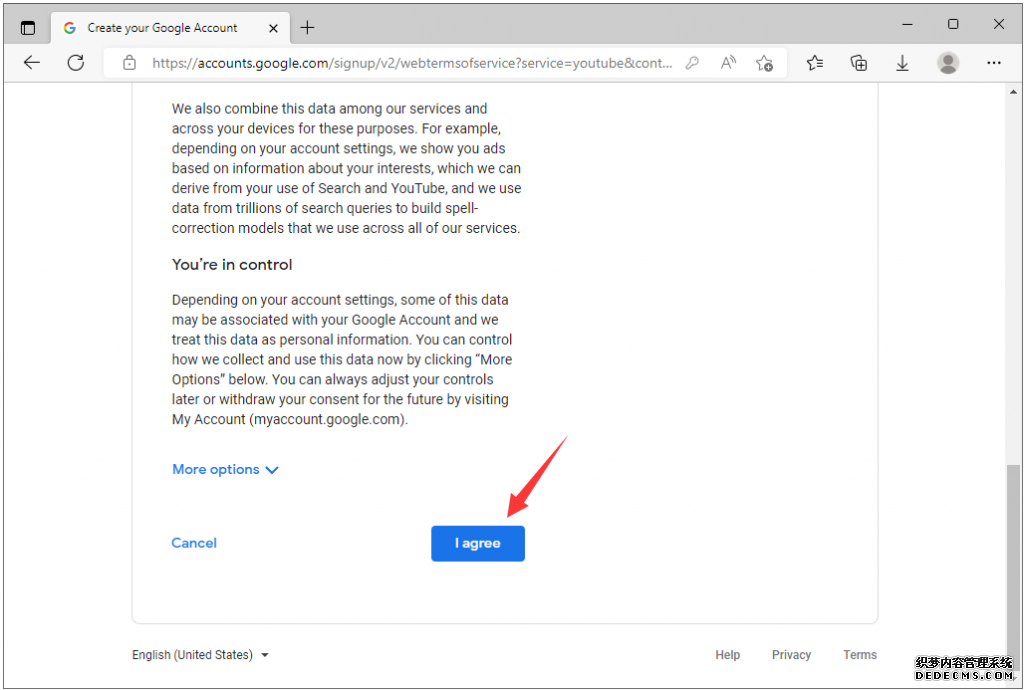Click the scrollbar up arrow

pyautogui.click(x=1013, y=92)
